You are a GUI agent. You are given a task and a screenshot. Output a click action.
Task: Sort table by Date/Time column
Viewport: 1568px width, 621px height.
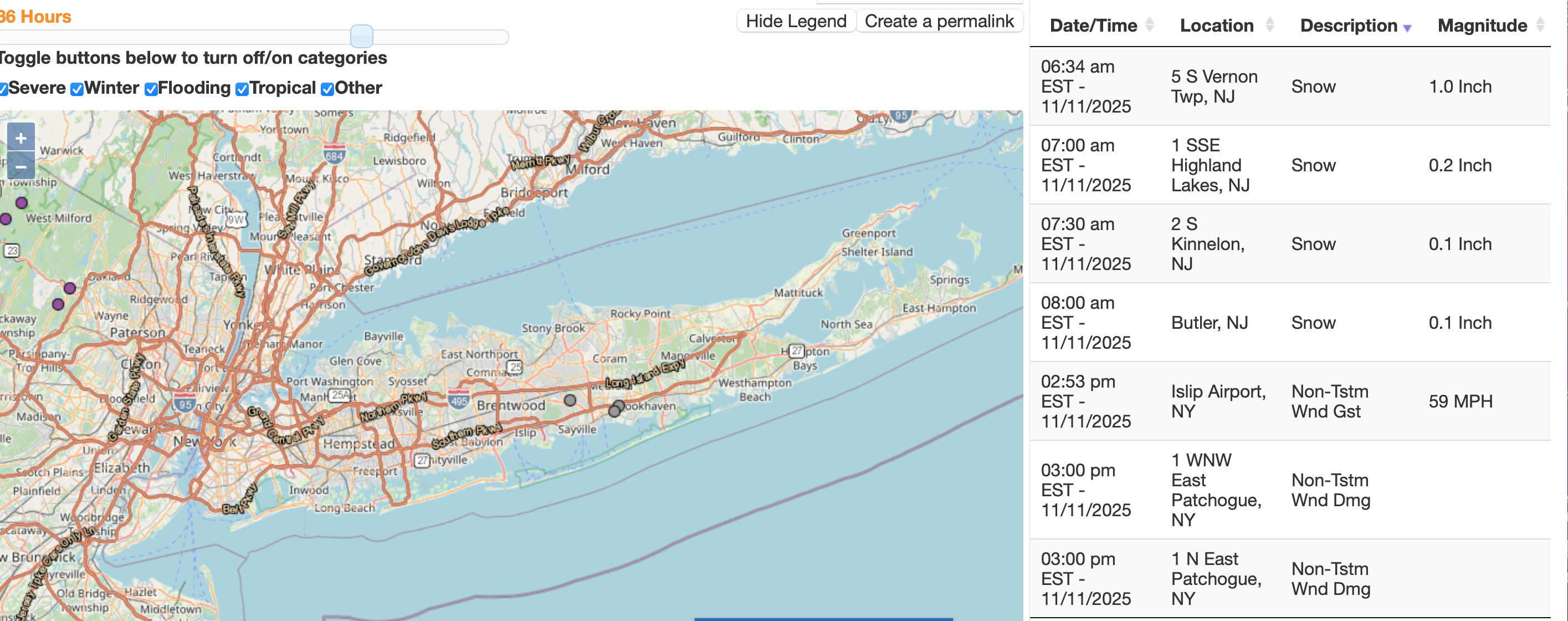pos(1093,26)
